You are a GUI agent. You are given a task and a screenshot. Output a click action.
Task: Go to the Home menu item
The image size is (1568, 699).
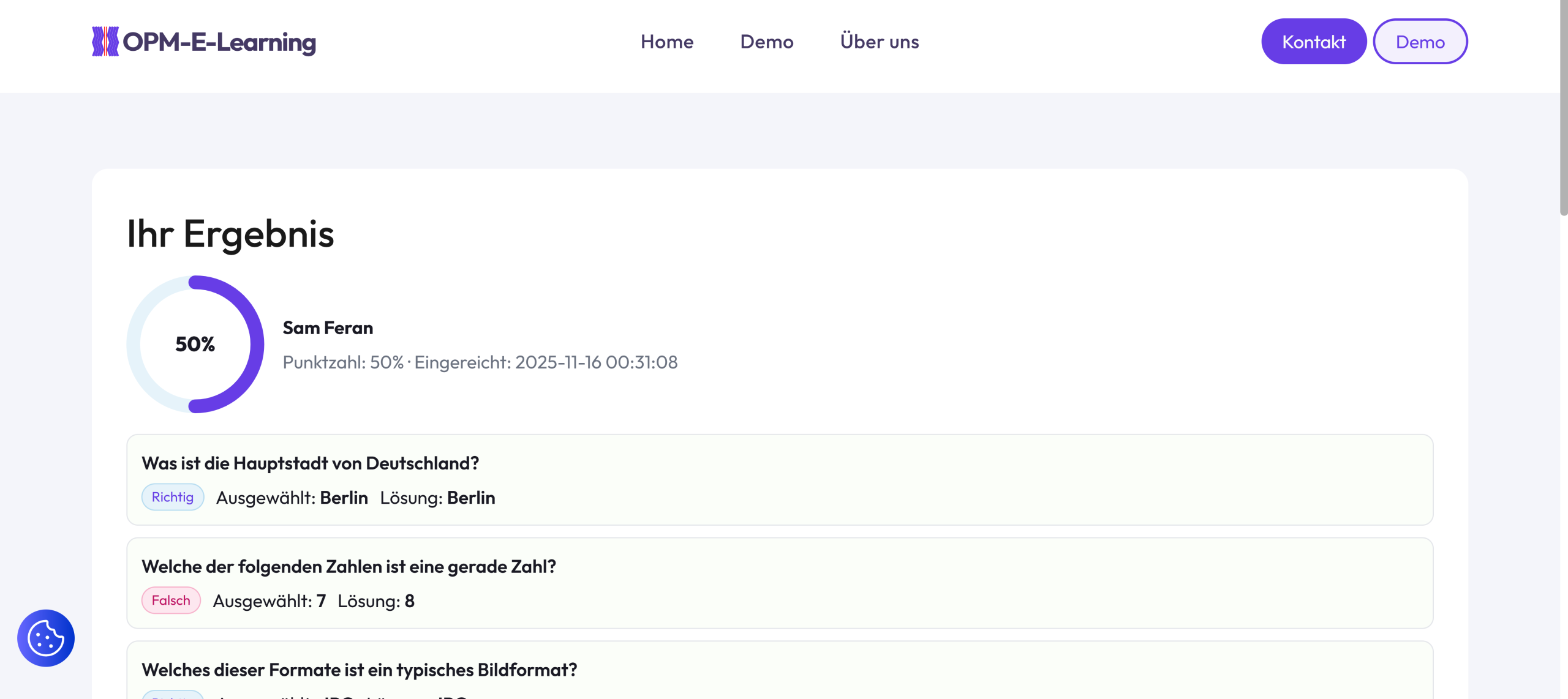pos(667,42)
